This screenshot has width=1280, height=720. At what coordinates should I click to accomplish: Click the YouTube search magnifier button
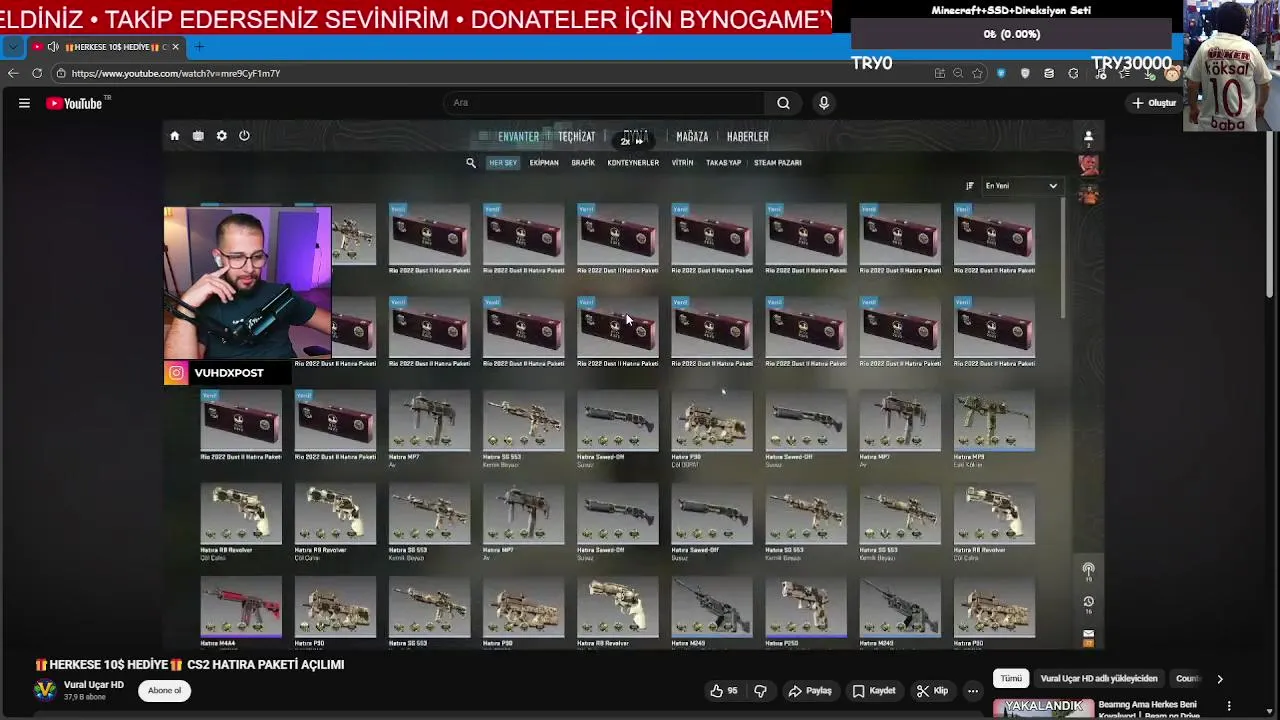coord(783,102)
